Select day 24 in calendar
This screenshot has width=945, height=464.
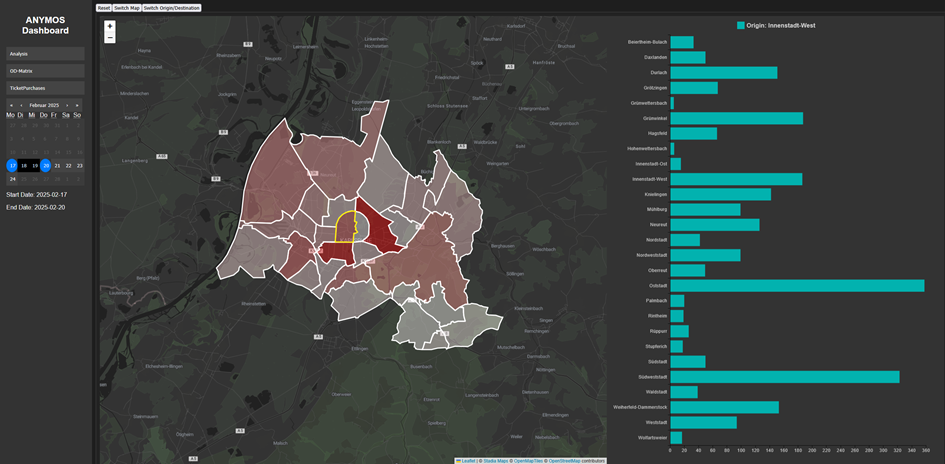(12, 179)
